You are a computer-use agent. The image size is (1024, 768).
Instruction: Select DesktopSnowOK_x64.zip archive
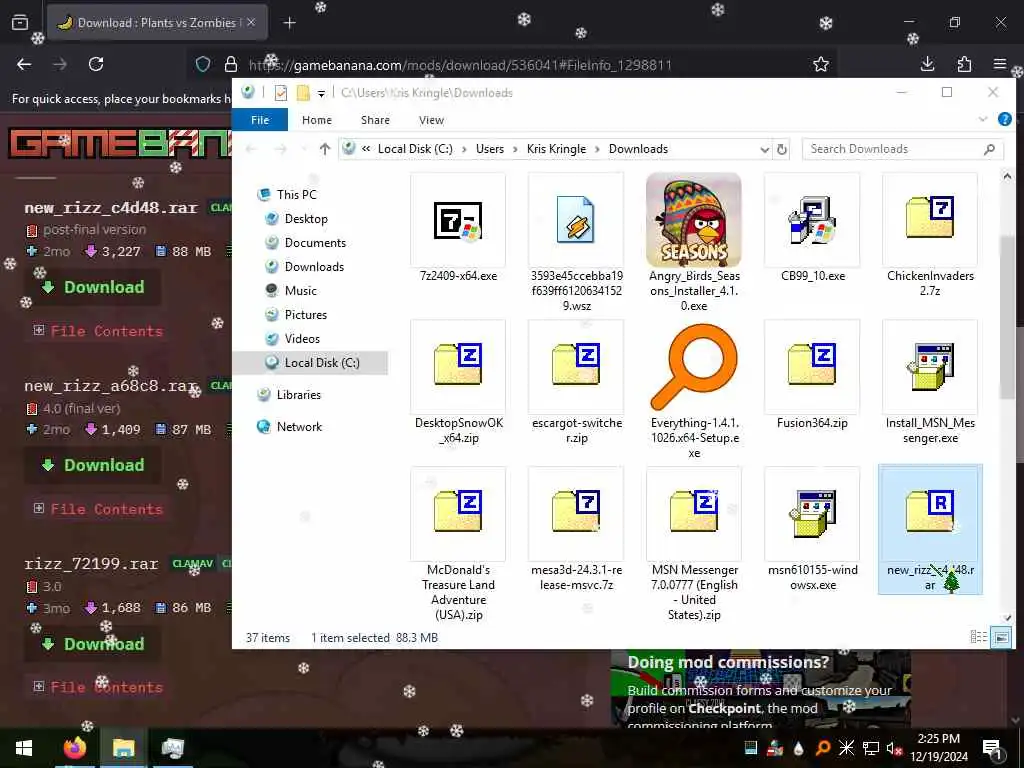458,363
